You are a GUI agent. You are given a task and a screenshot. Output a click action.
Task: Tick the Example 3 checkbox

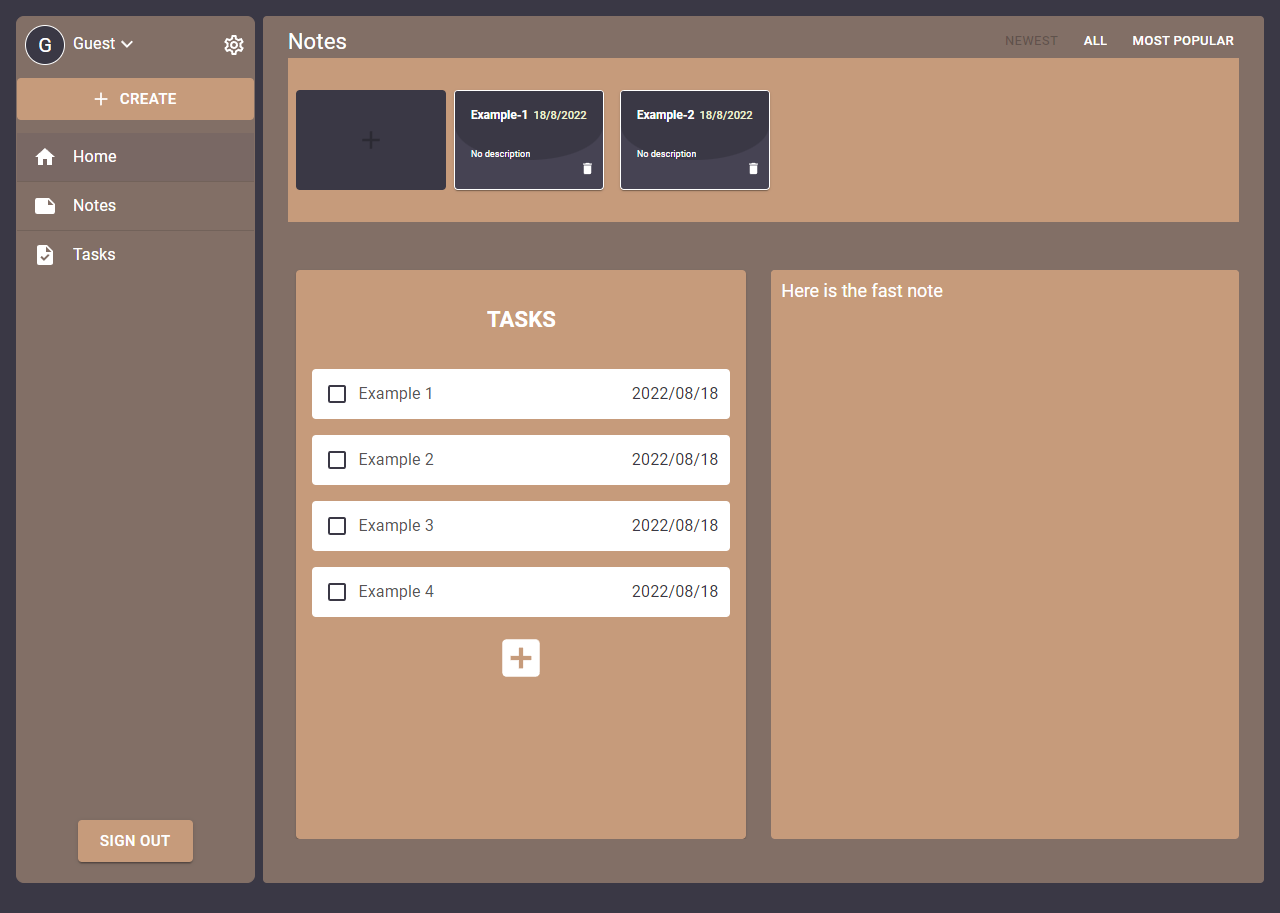point(337,526)
